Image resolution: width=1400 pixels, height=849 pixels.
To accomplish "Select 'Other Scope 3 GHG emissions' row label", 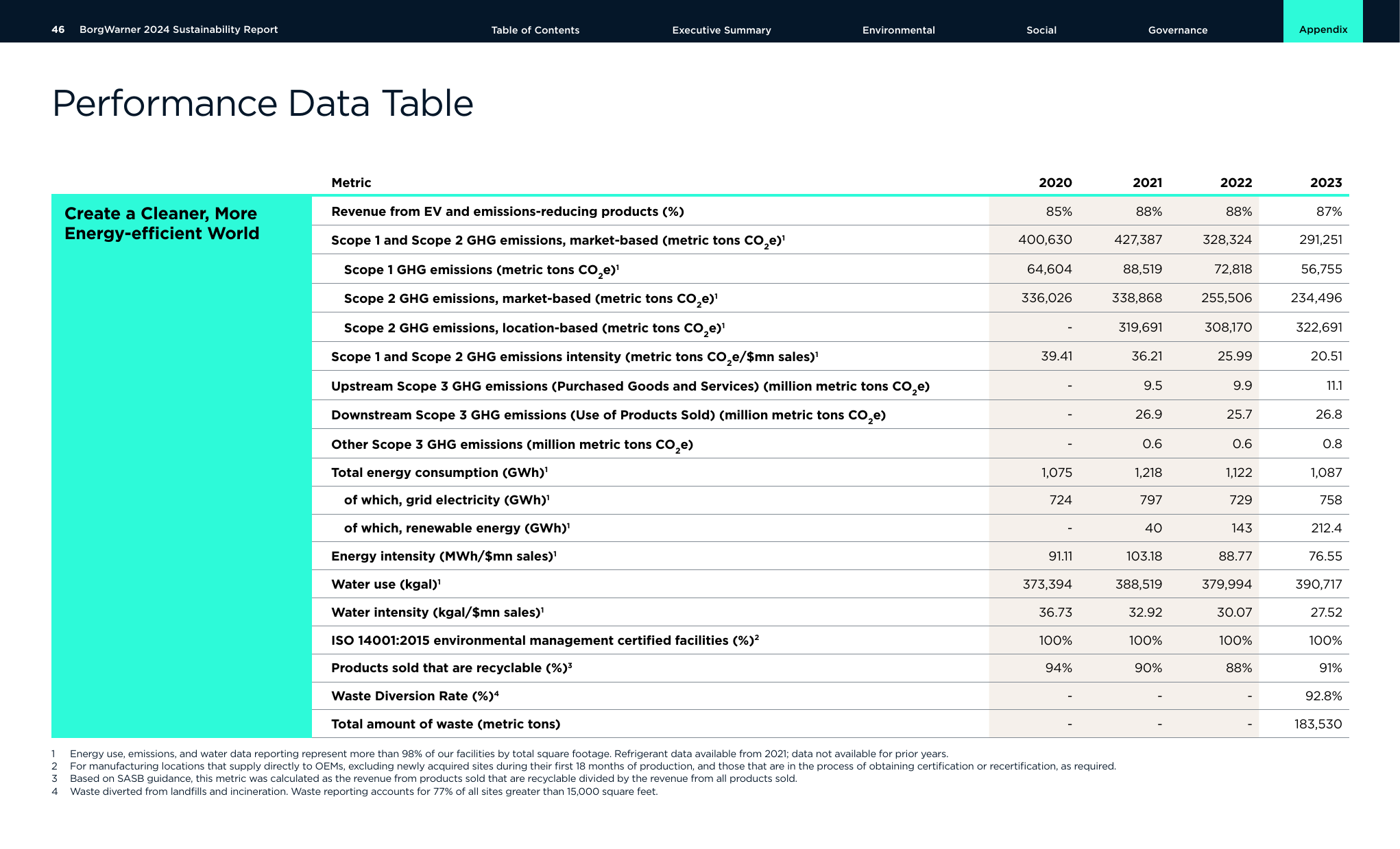I will (x=512, y=445).
